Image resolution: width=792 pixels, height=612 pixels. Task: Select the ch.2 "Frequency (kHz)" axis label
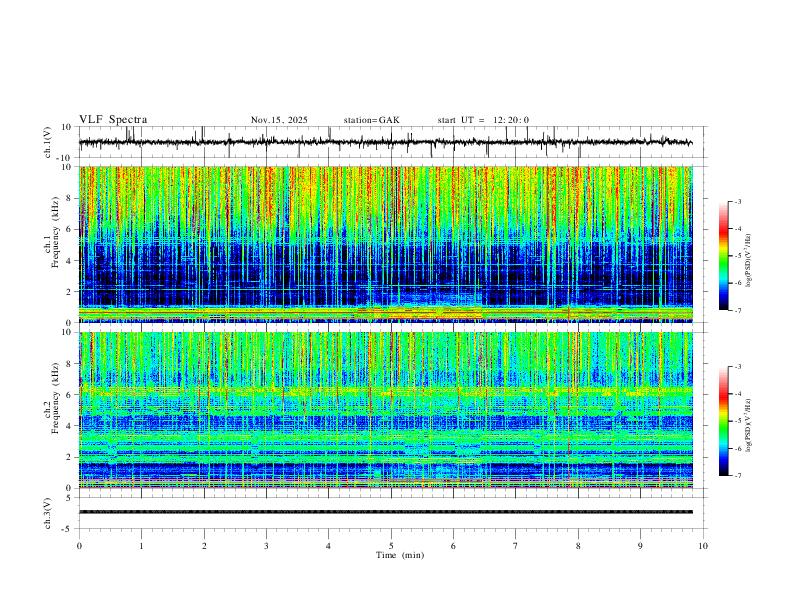[x=55, y=398]
